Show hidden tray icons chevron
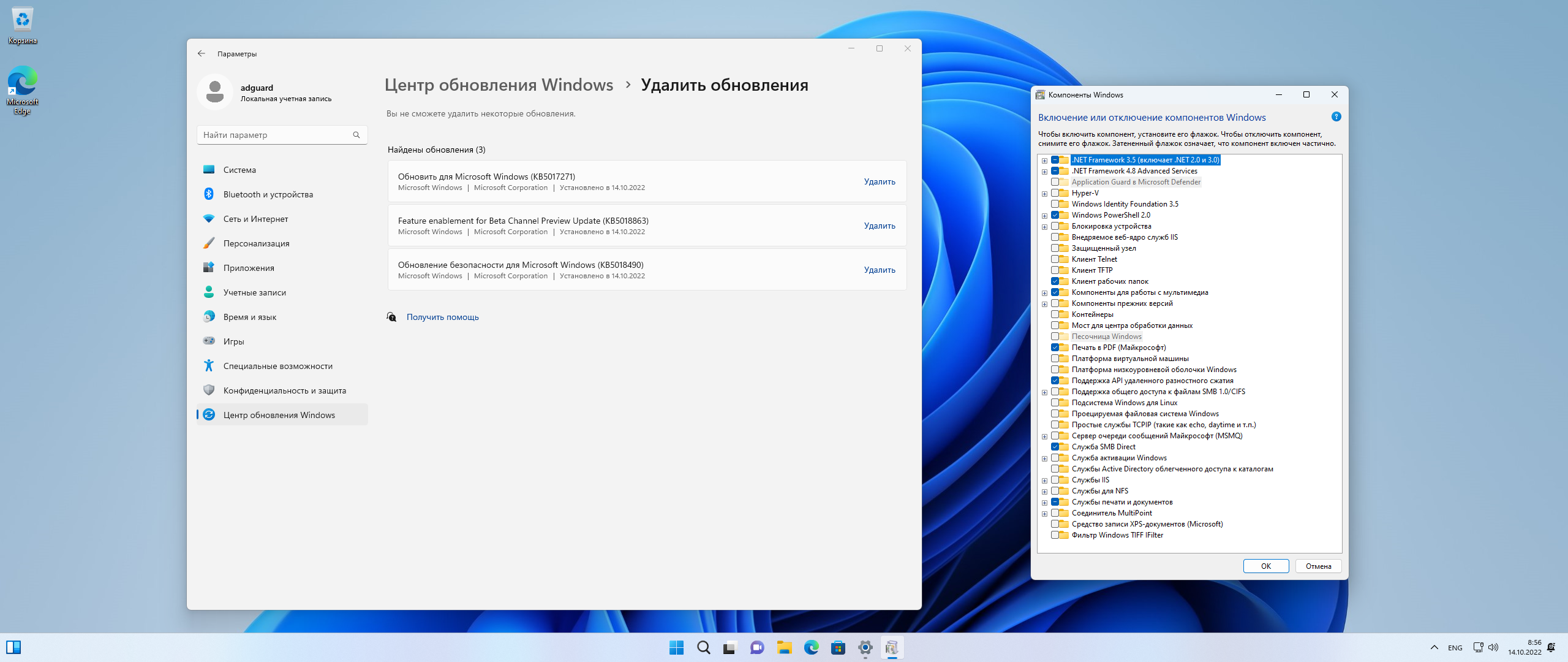This screenshot has width=1568, height=662. (x=1434, y=647)
